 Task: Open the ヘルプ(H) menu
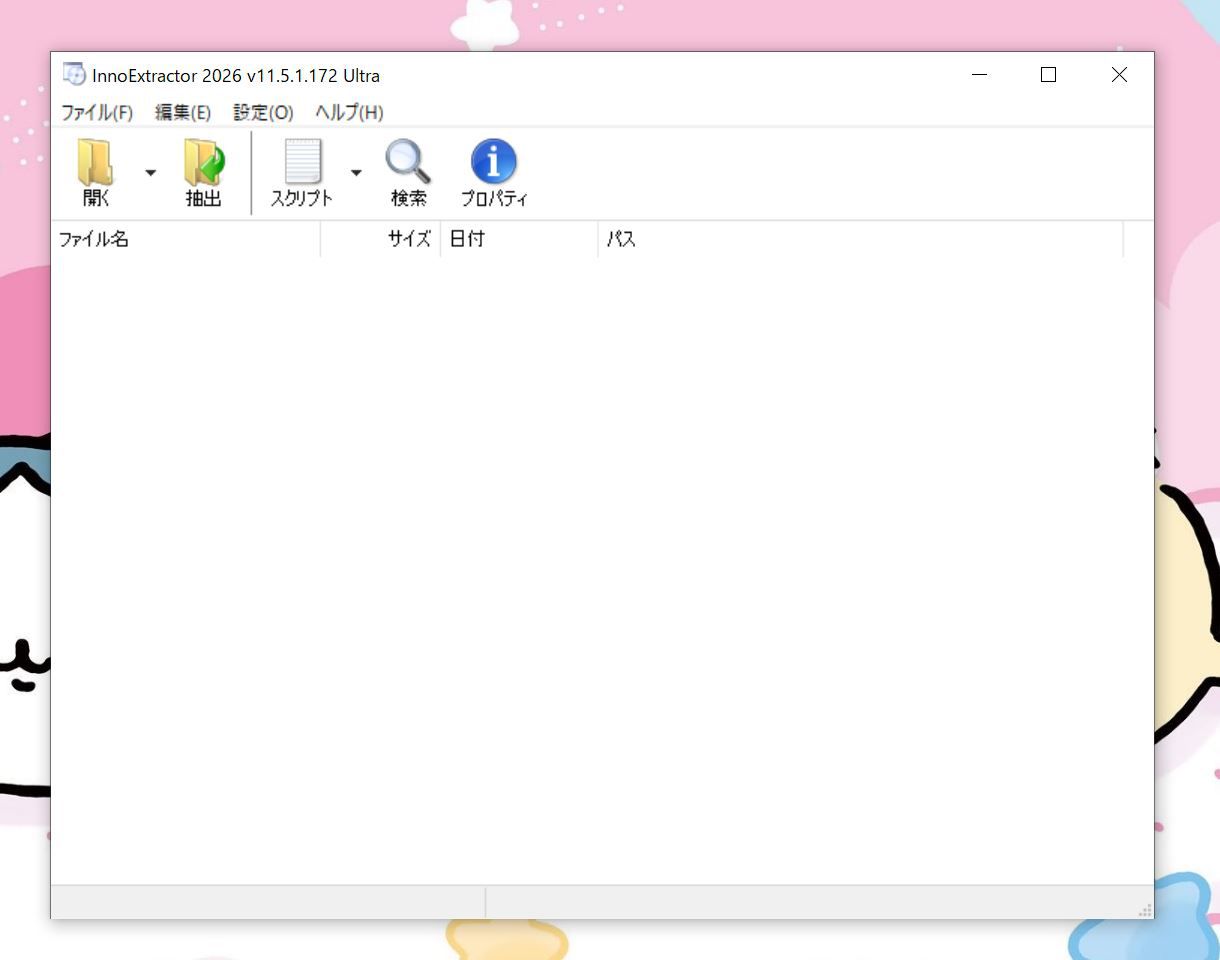(349, 112)
